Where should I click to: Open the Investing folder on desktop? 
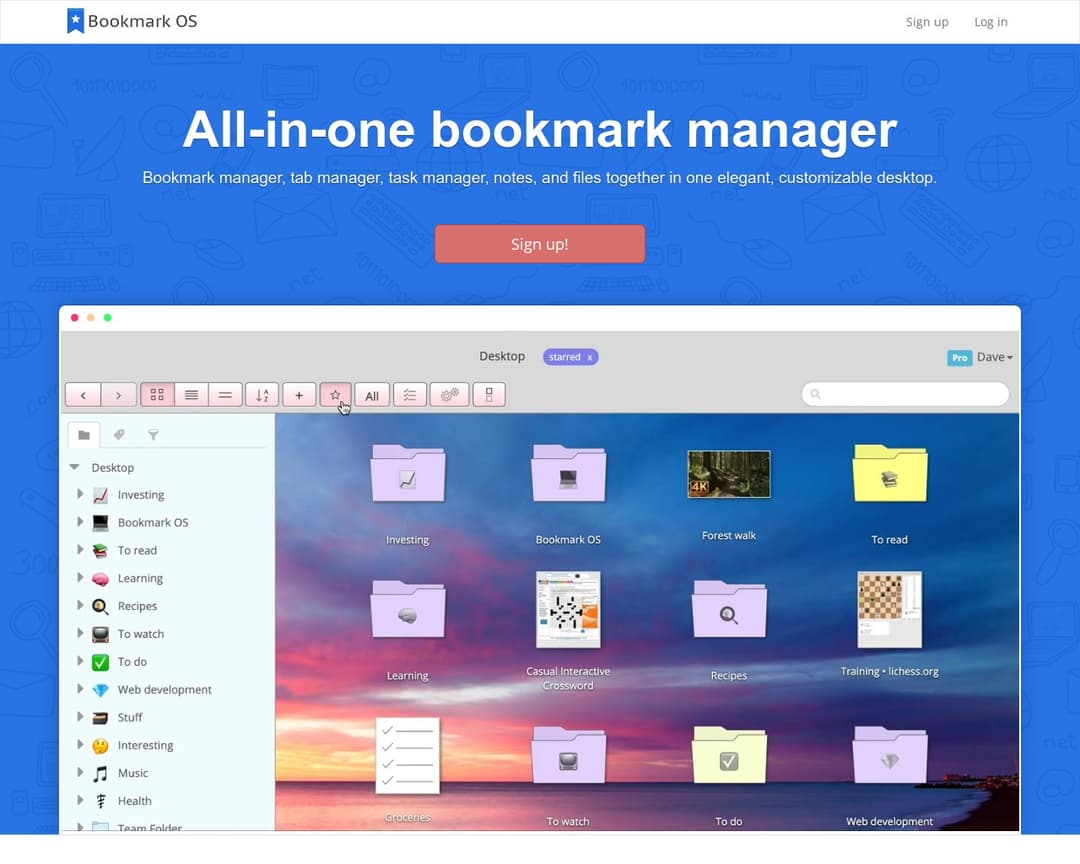pos(408,473)
